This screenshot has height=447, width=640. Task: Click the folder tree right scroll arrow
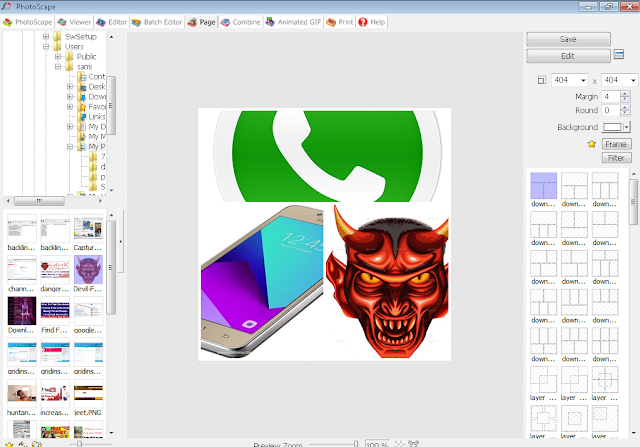click(x=100, y=201)
